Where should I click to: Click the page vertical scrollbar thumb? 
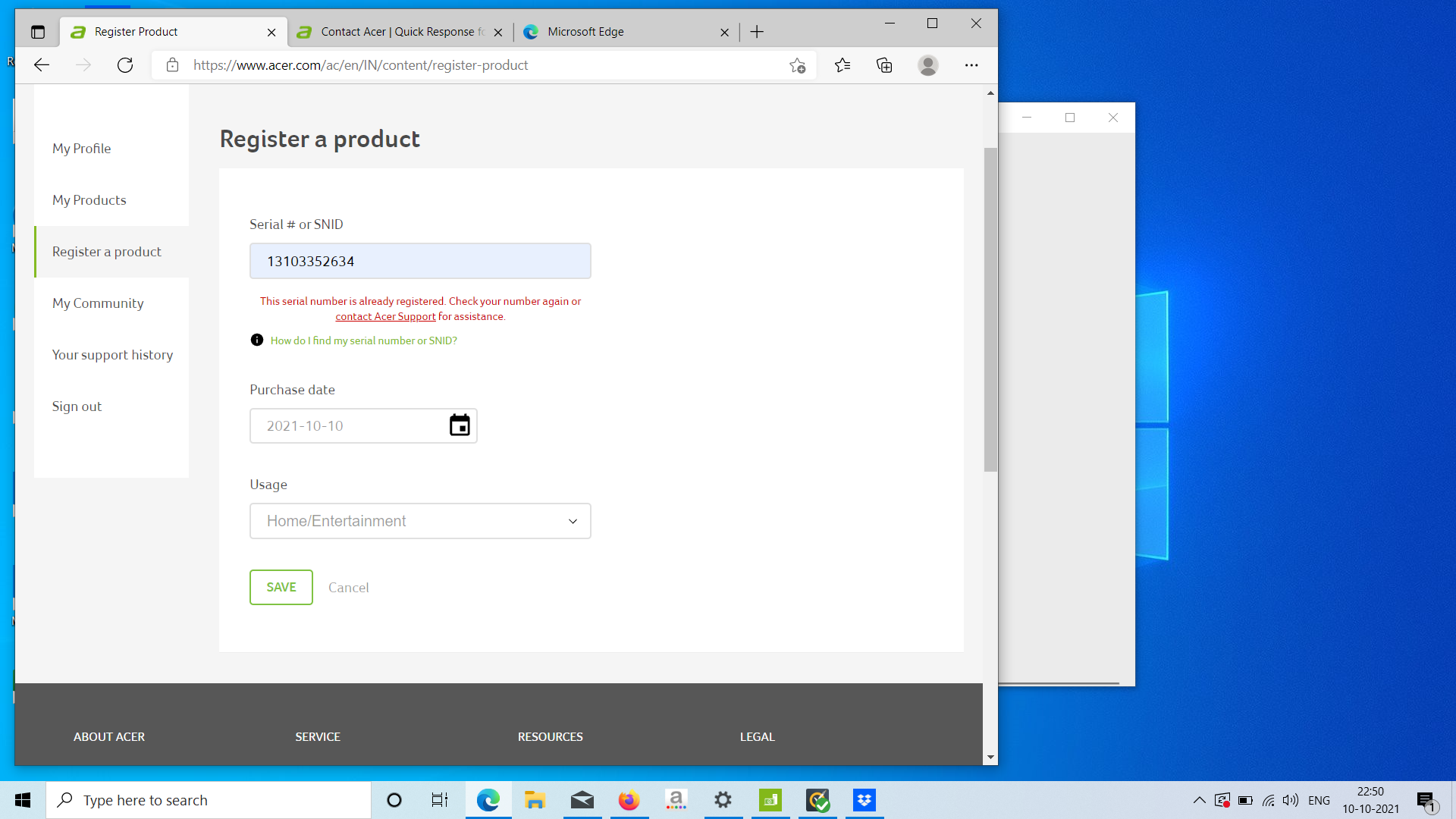[990, 309]
